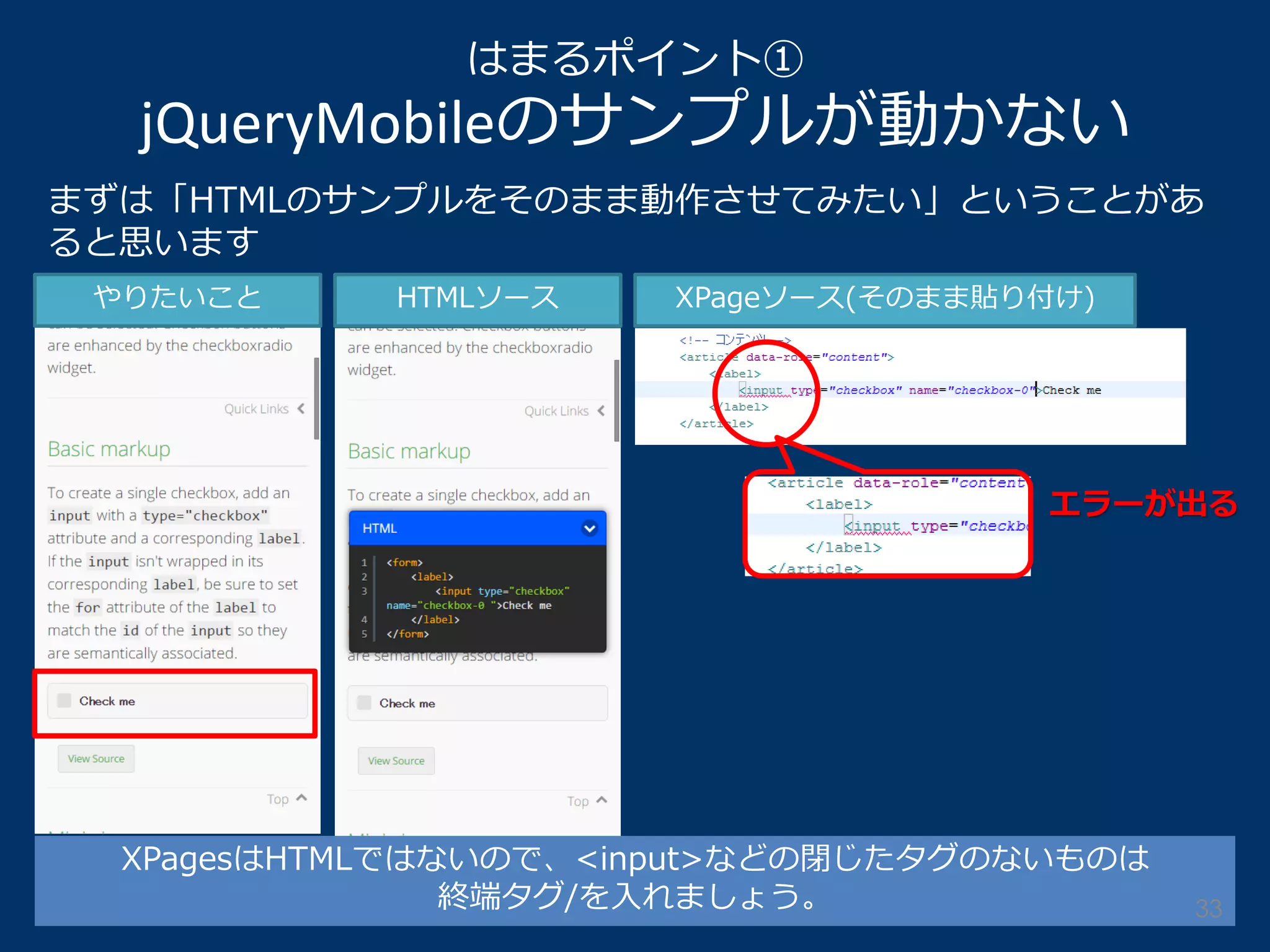The image size is (1270, 952).
Task: Click type="checkbox" code text in left panel
Action: (x=205, y=516)
